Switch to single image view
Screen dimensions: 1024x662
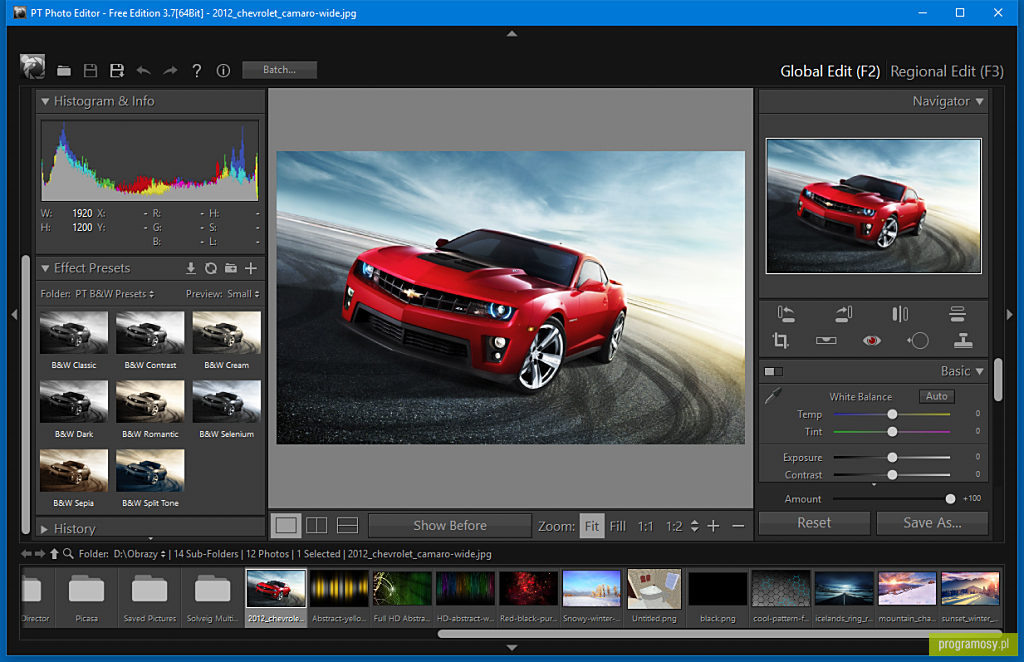click(286, 526)
